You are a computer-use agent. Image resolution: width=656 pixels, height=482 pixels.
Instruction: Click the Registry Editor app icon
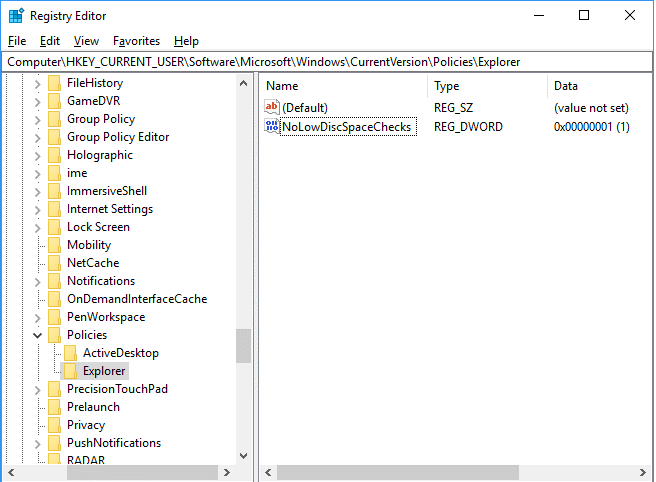16,16
